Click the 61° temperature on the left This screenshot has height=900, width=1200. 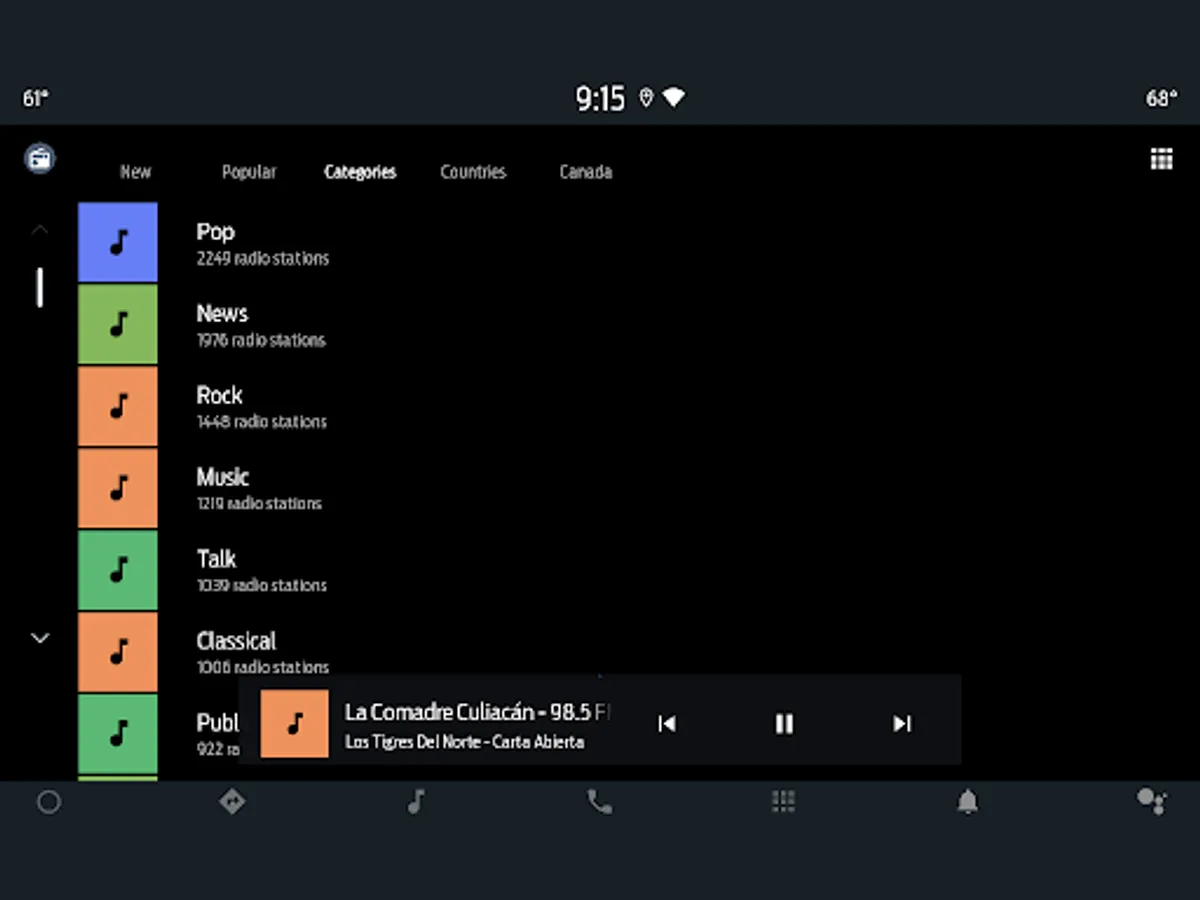coord(36,99)
